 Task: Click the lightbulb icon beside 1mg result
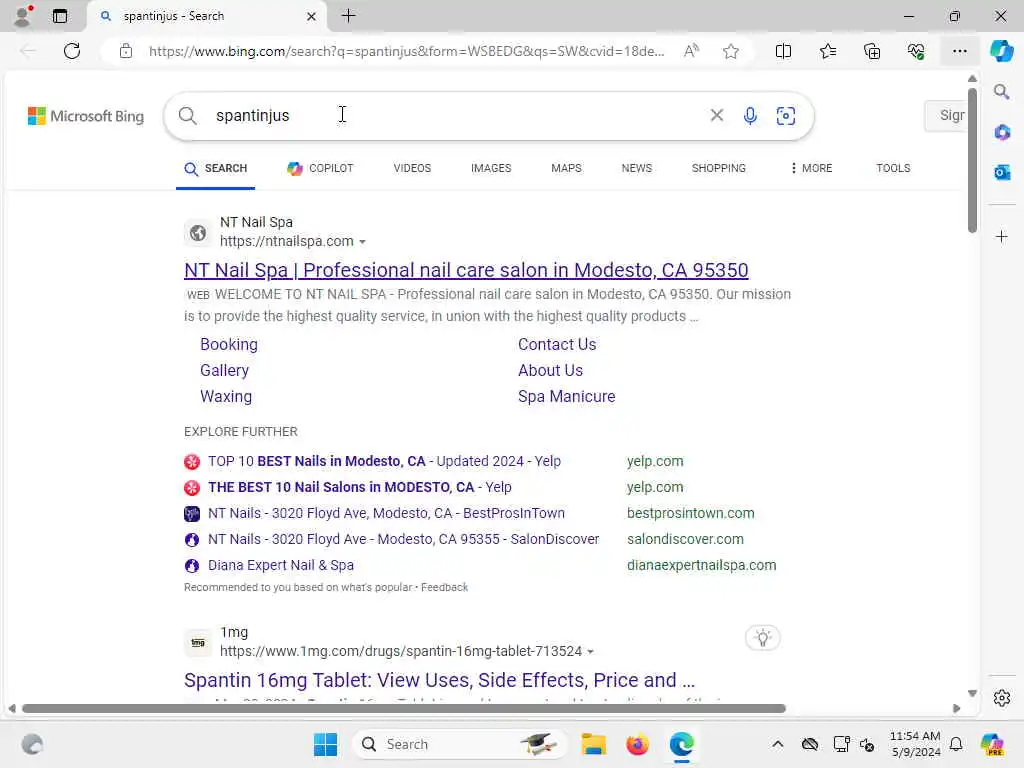click(x=763, y=637)
